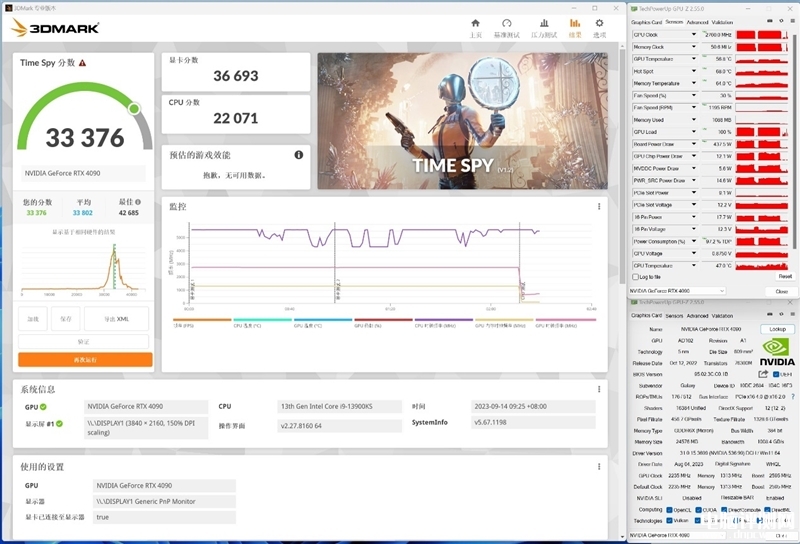This screenshot has width=800, height=544.
Task: Toggle the UEFI checkbox
Action: tap(776, 375)
